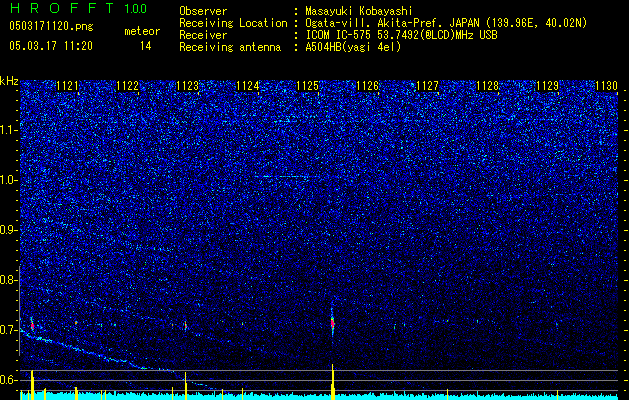Click the Receiving Location field label
The image size is (629, 400).
(233, 23)
